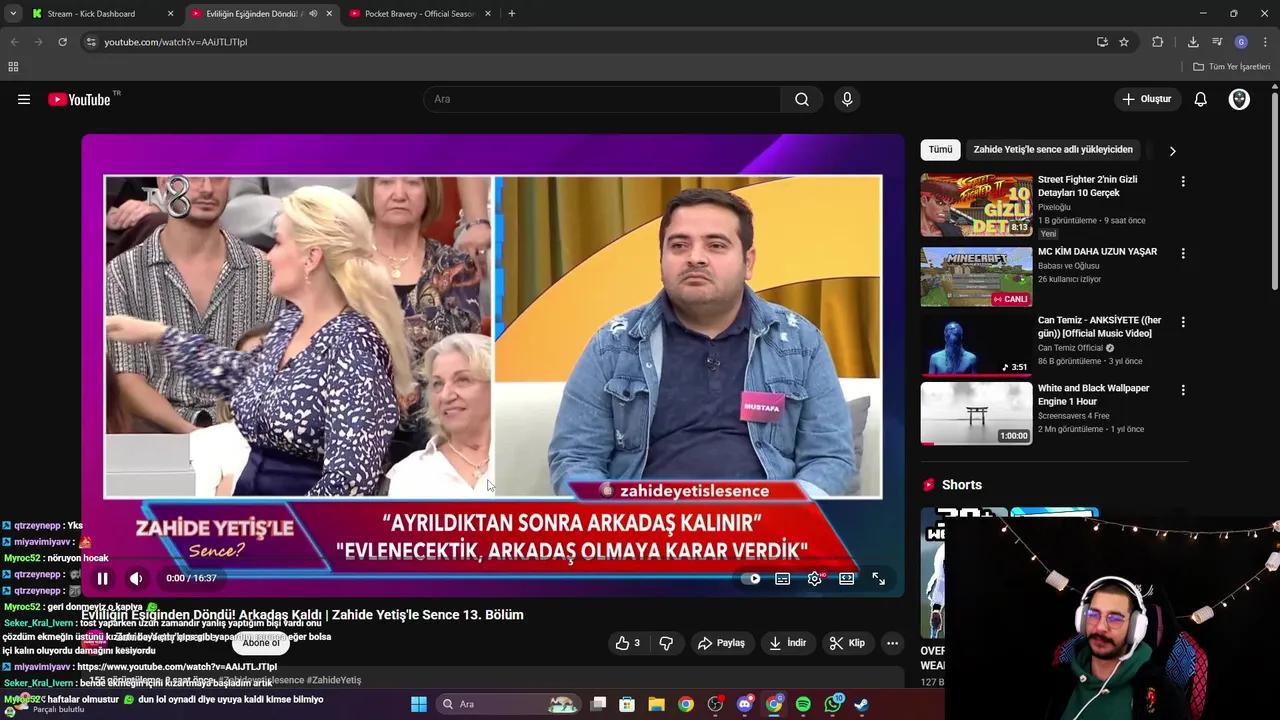
Task: Open Pixeloğlu channel name link
Action: tap(1054, 207)
